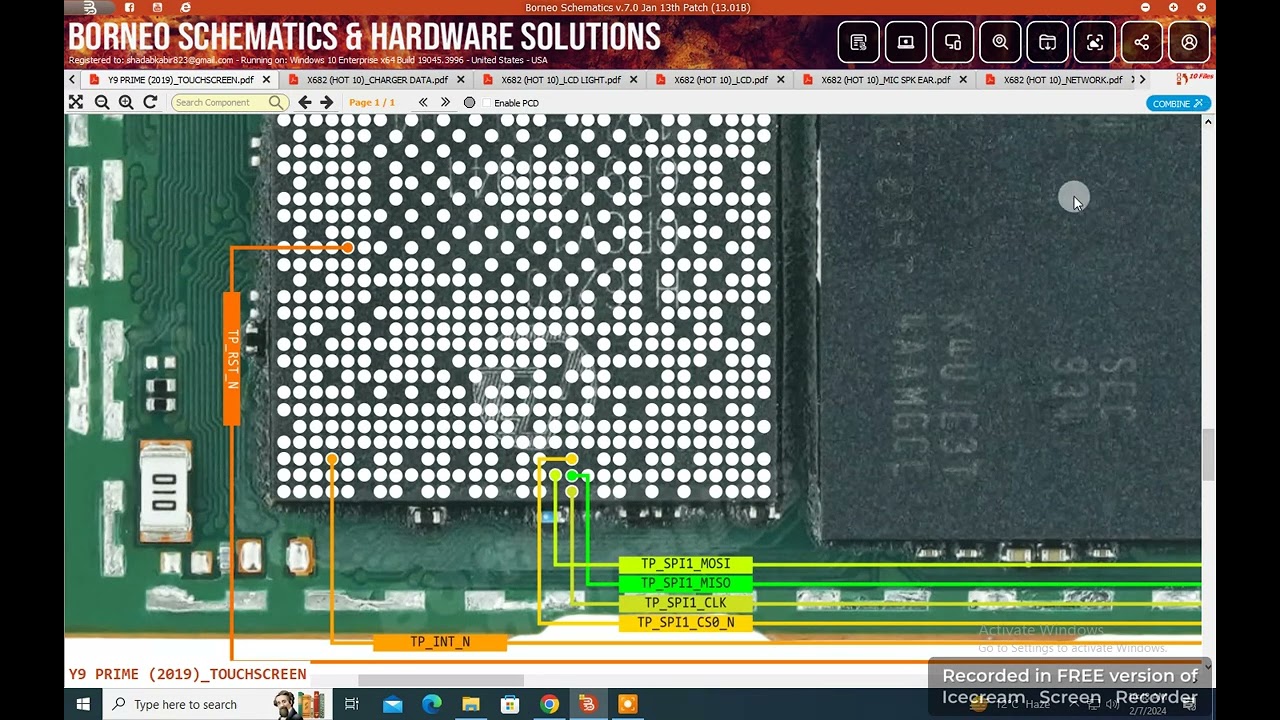Select the TP_SPI1_CLK signal label
The width and height of the screenshot is (1280, 720).
point(685,603)
